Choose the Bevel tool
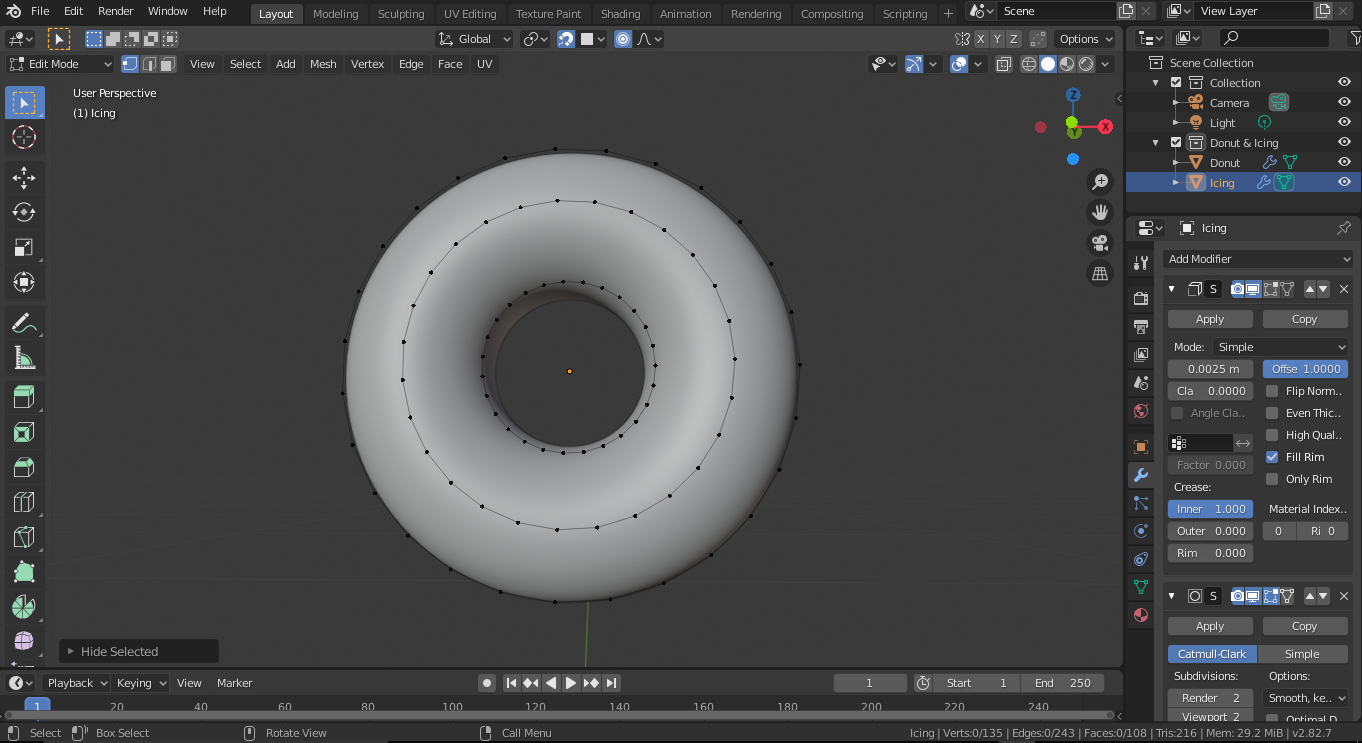Image resolution: width=1362 pixels, height=743 pixels. 24,467
